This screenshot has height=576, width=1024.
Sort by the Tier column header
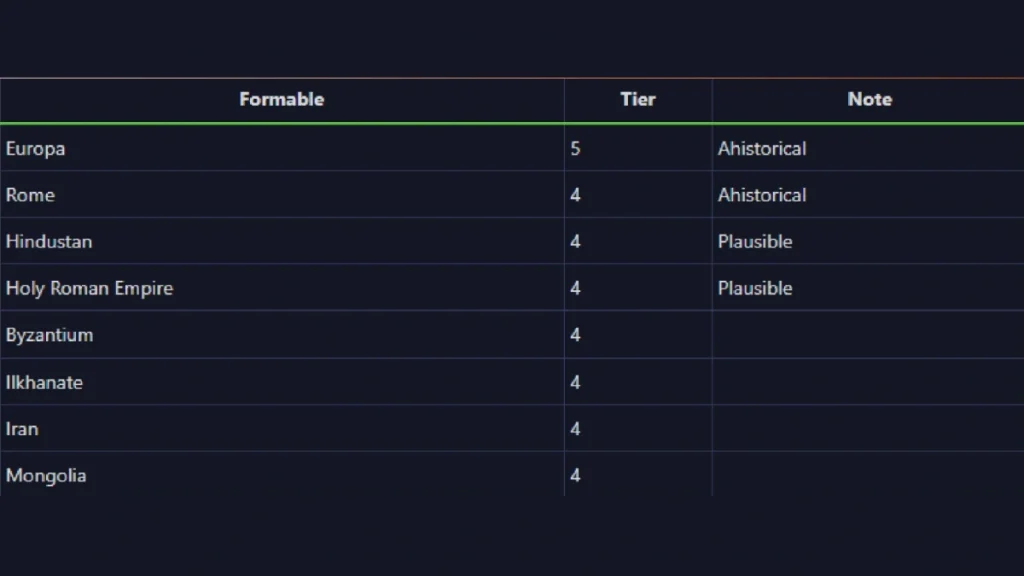coord(637,99)
